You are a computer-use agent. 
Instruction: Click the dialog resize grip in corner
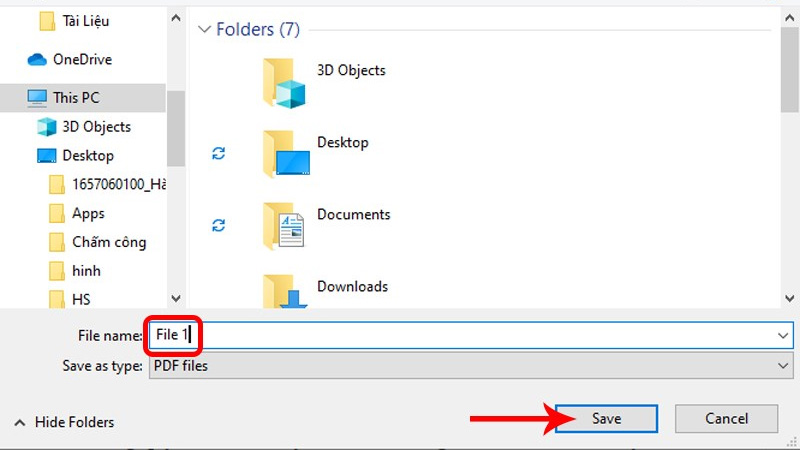792,442
